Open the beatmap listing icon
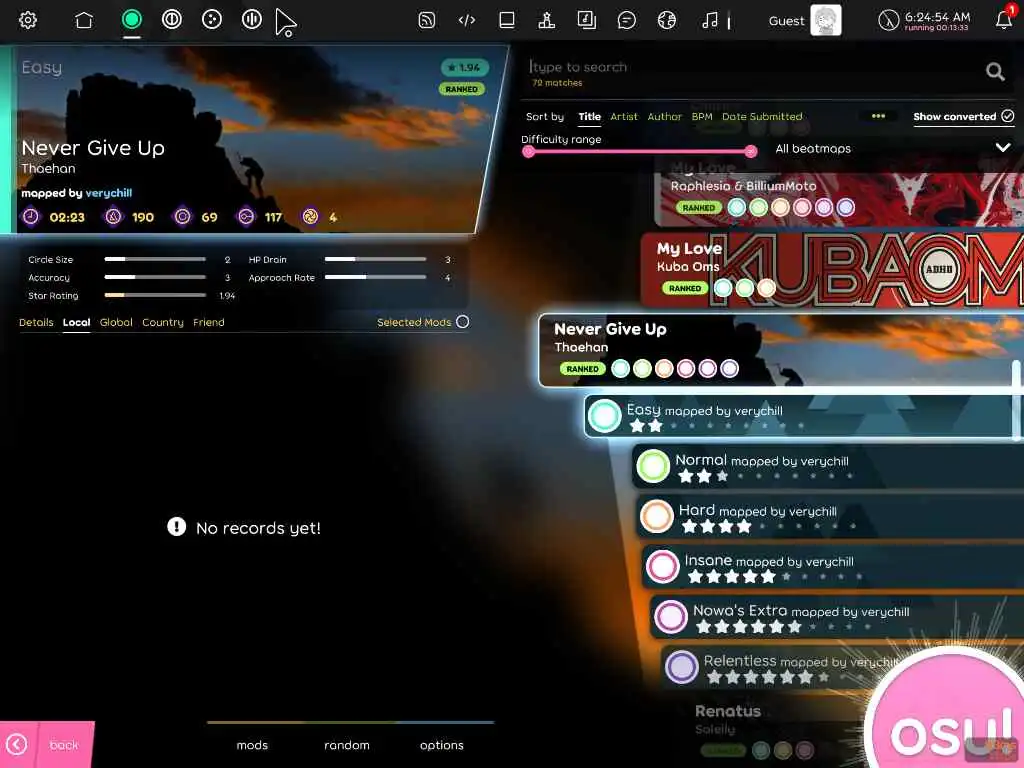This screenshot has height=768, width=1024. [586, 20]
